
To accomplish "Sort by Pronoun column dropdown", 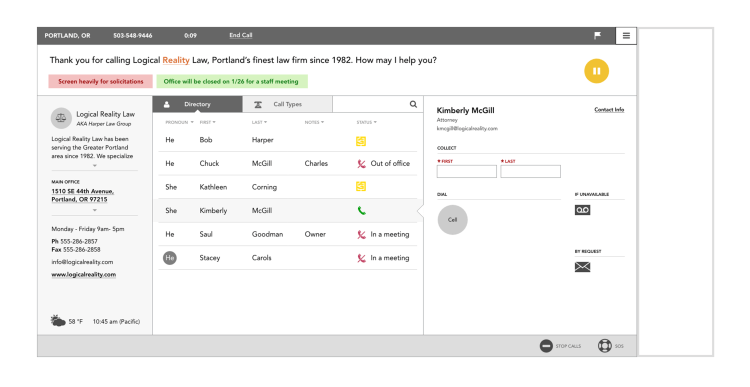I will 179,122.
